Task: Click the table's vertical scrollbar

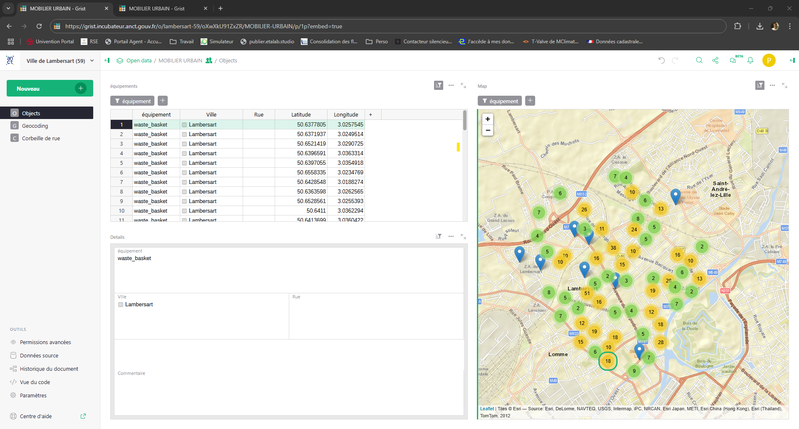Action: click(464, 120)
